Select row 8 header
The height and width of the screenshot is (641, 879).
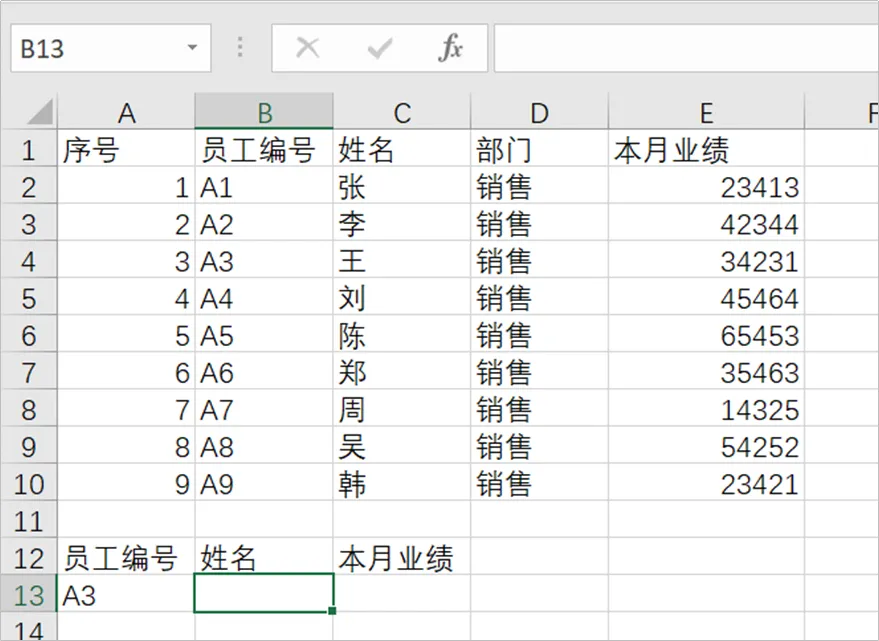click(x=29, y=408)
